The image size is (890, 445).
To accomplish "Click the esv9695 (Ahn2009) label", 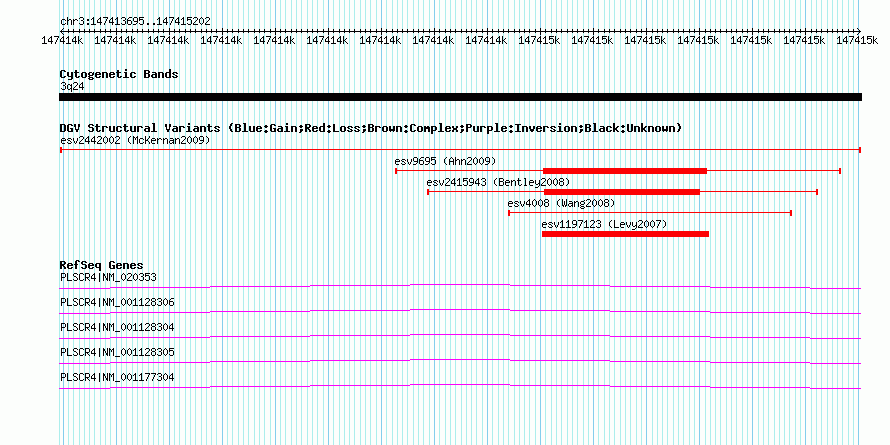I will 445,161.
